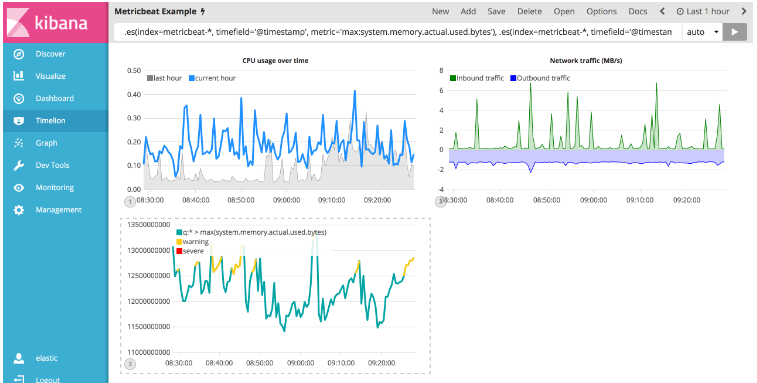Select the memory used bytes chart
This screenshot has width=757, height=383.
(275, 296)
